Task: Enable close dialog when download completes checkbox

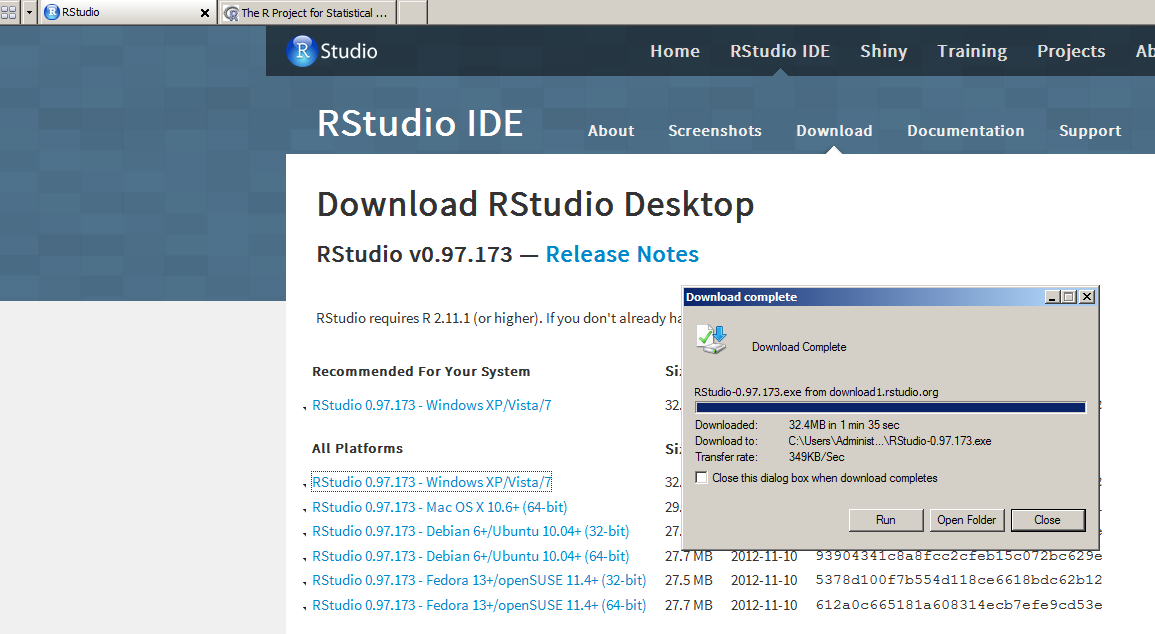Action: [702, 478]
